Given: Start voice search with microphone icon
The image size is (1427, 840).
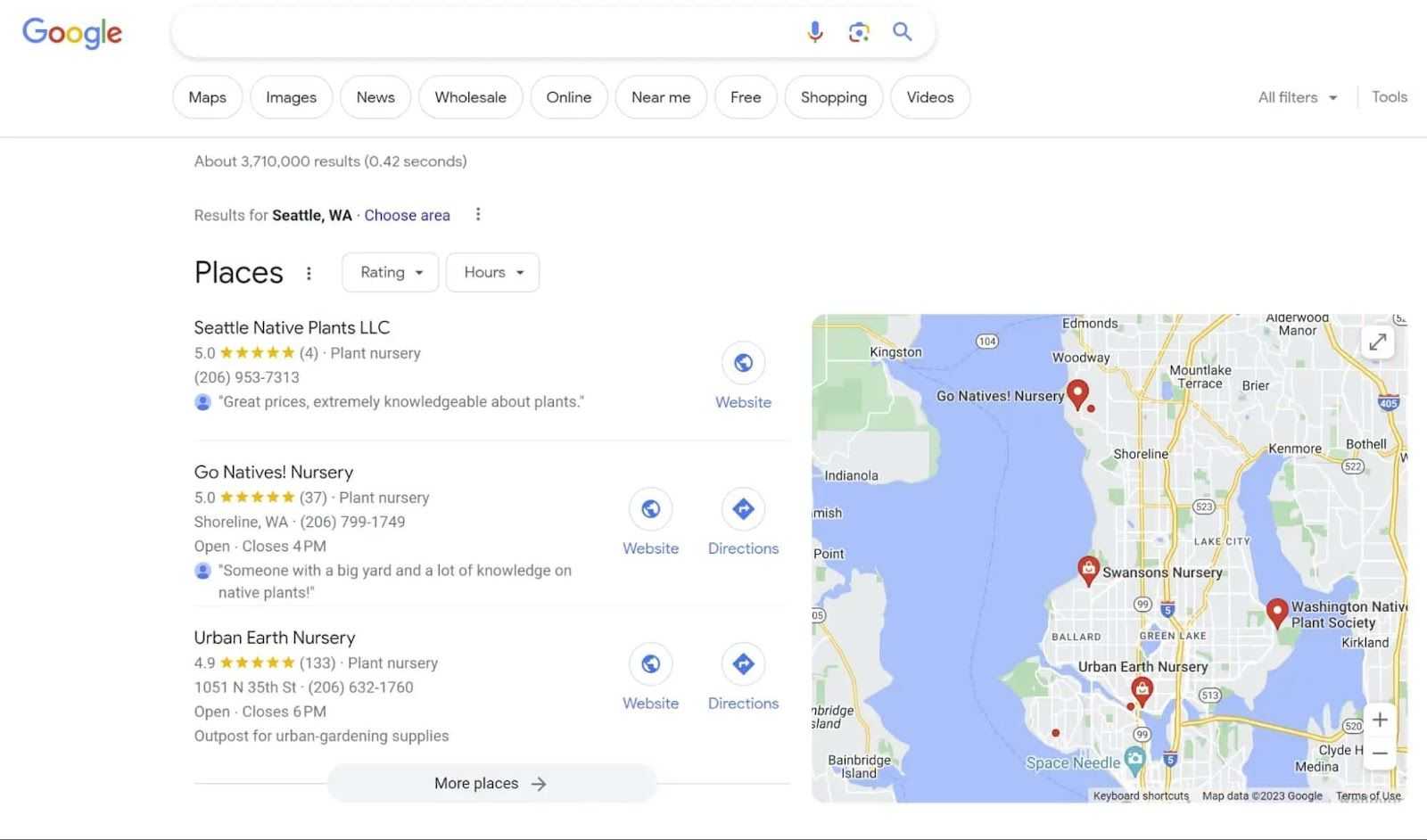Looking at the screenshot, I should click(x=815, y=33).
